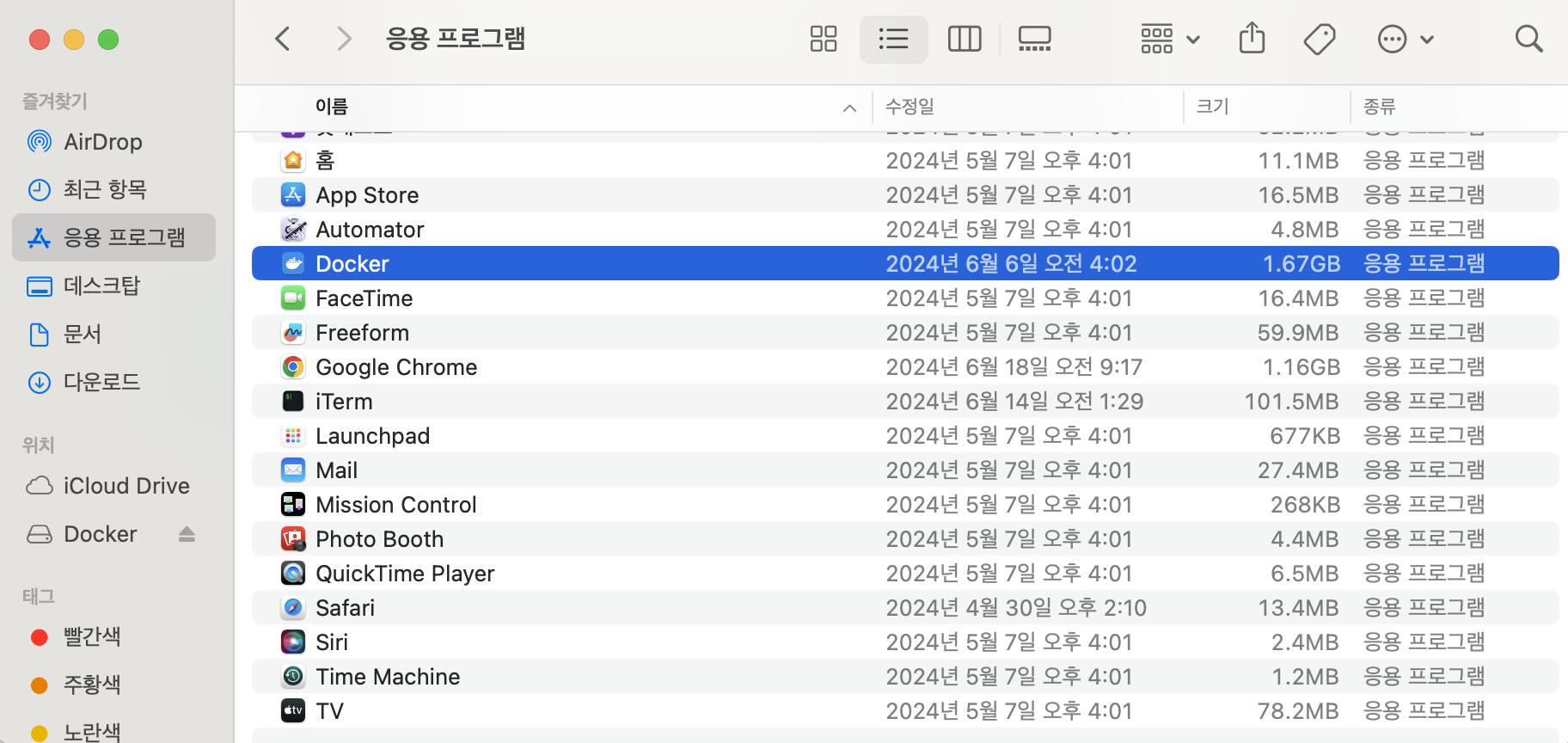
Task: Select the 홈 app icon
Action: 293,160
